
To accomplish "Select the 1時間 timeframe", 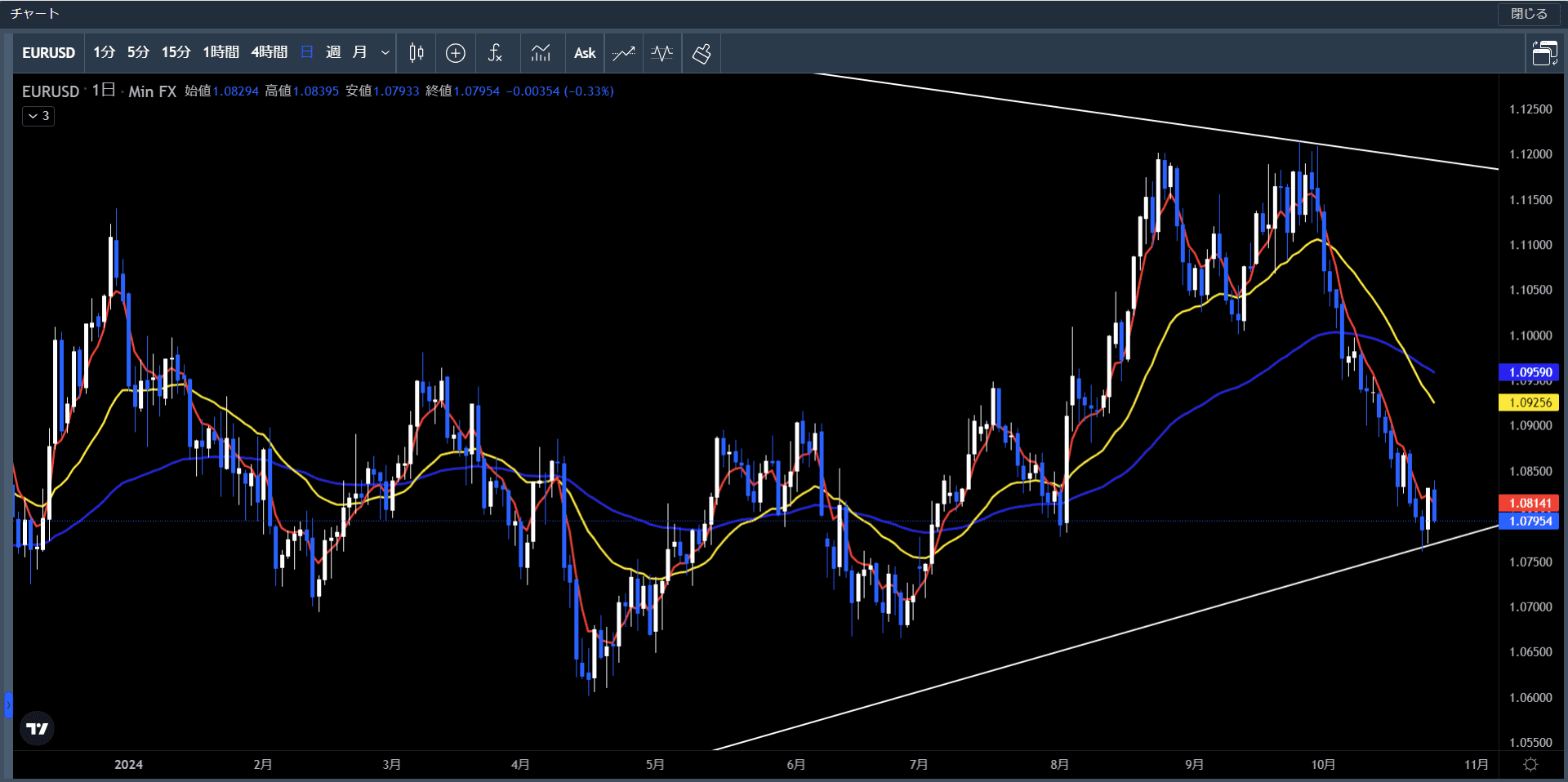I will pos(221,52).
